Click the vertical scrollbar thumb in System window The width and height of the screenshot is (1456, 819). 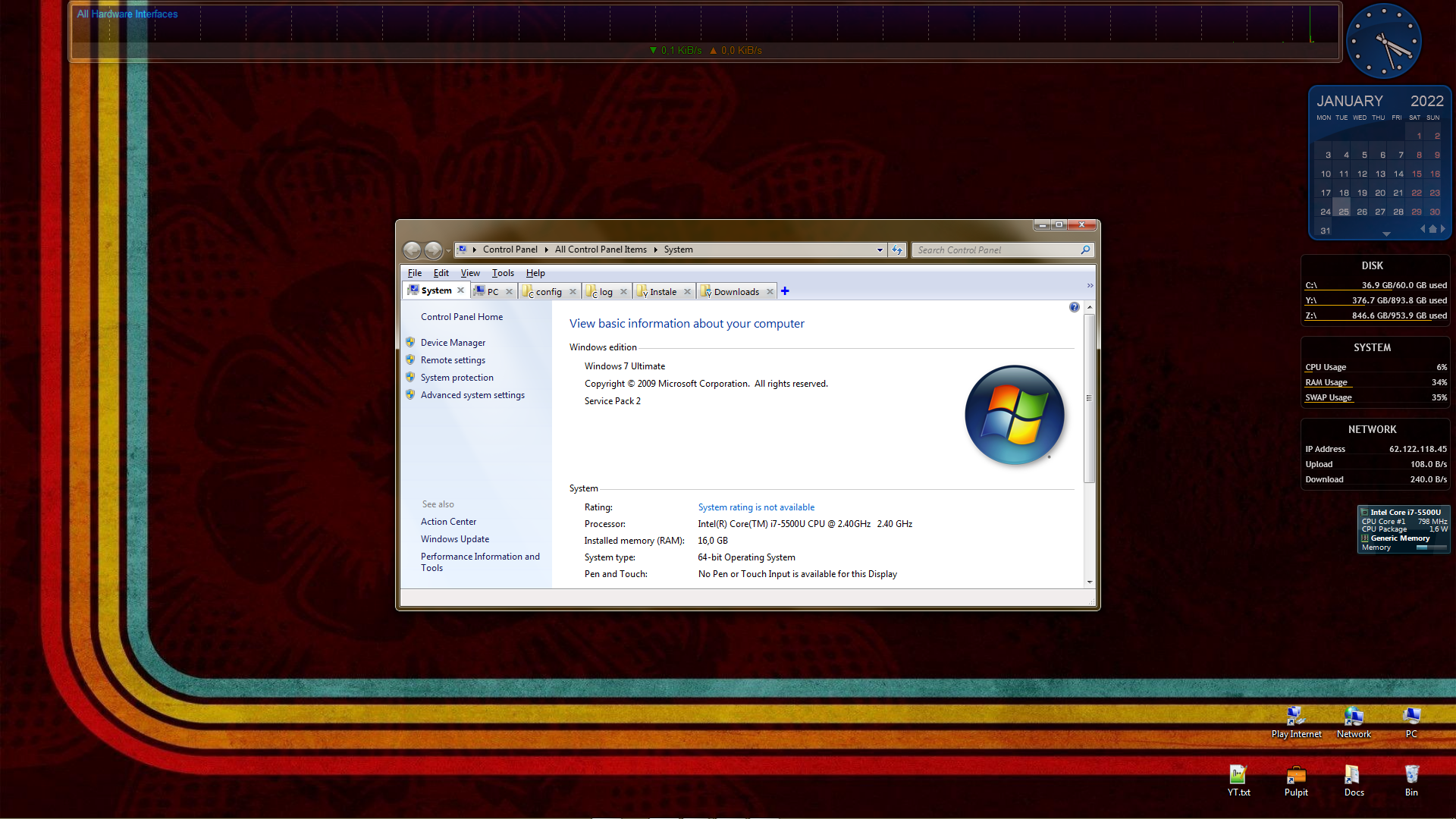(1089, 398)
